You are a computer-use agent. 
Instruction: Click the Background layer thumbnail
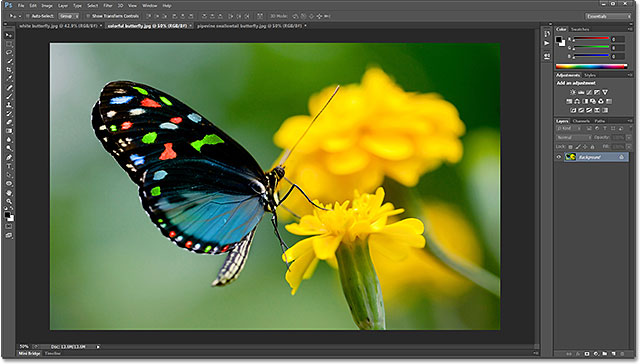point(570,157)
